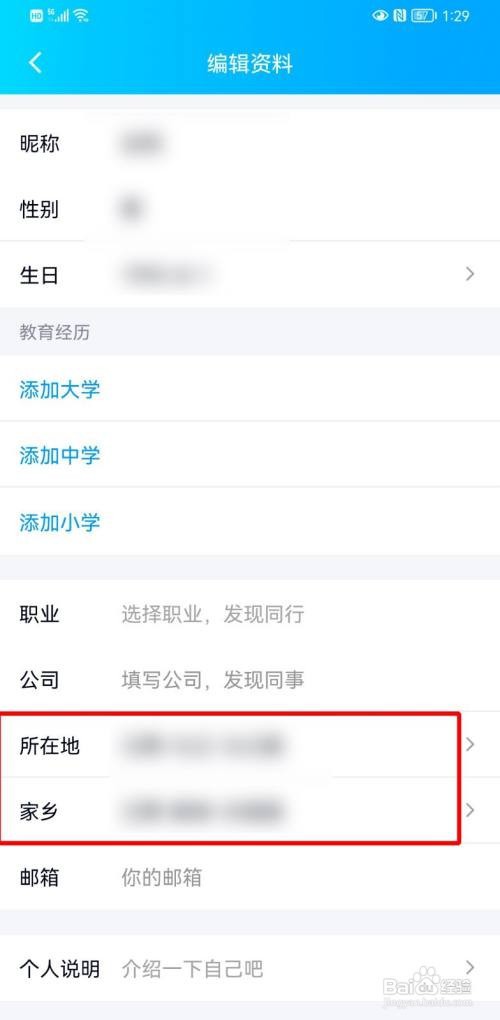Tap the 性别 gender row
500x1020 pixels.
(250, 209)
